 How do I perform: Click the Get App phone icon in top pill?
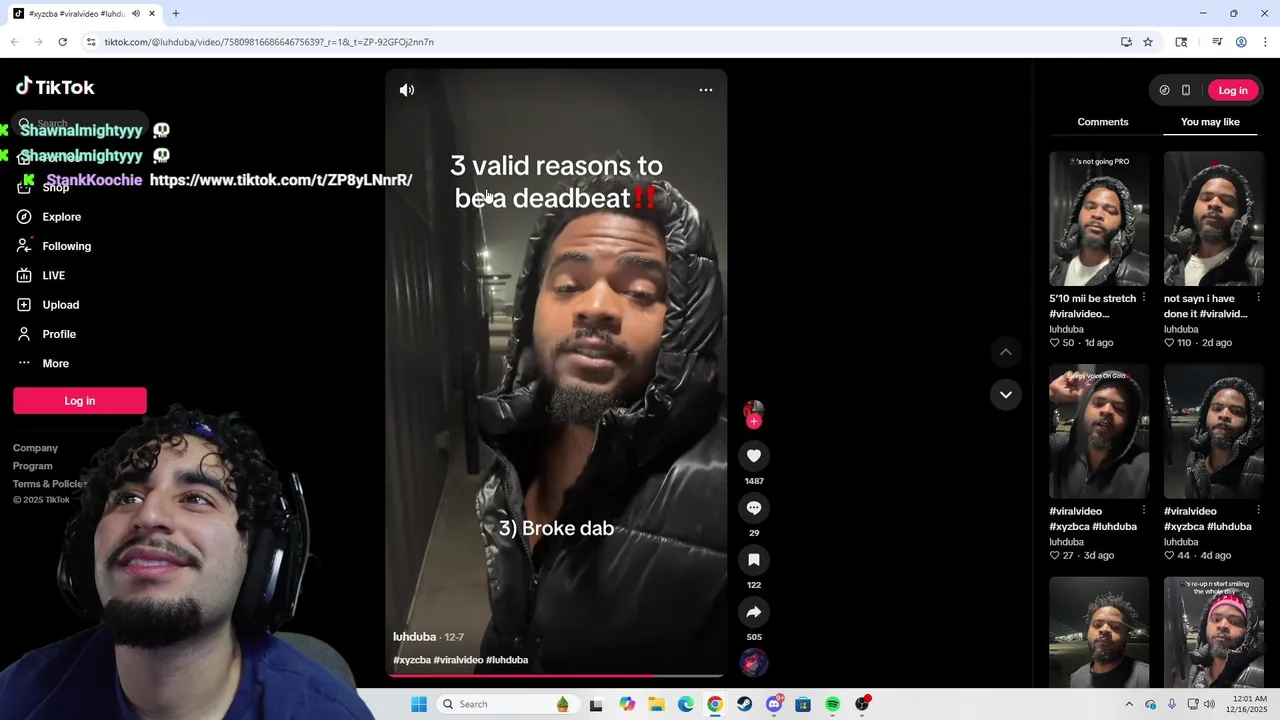click(x=1186, y=90)
